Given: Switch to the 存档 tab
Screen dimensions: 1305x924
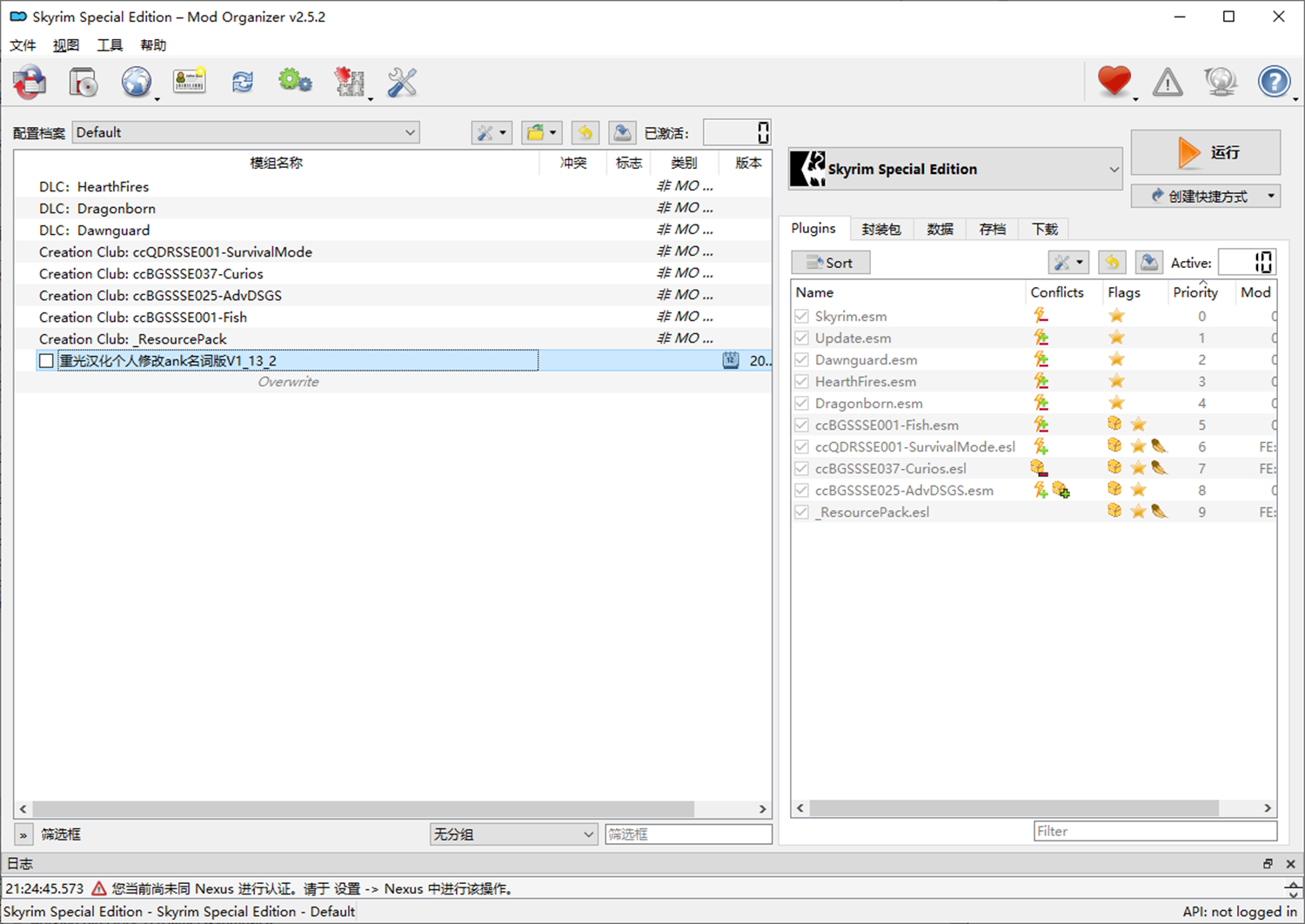Looking at the screenshot, I should pyautogui.click(x=992, y=229).
